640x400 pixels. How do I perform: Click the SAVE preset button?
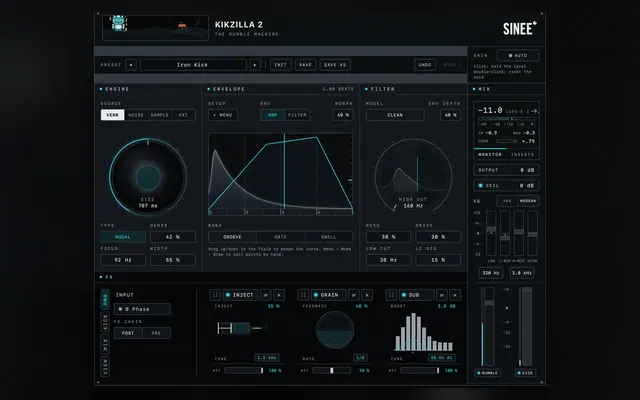[x=305, y=65]
